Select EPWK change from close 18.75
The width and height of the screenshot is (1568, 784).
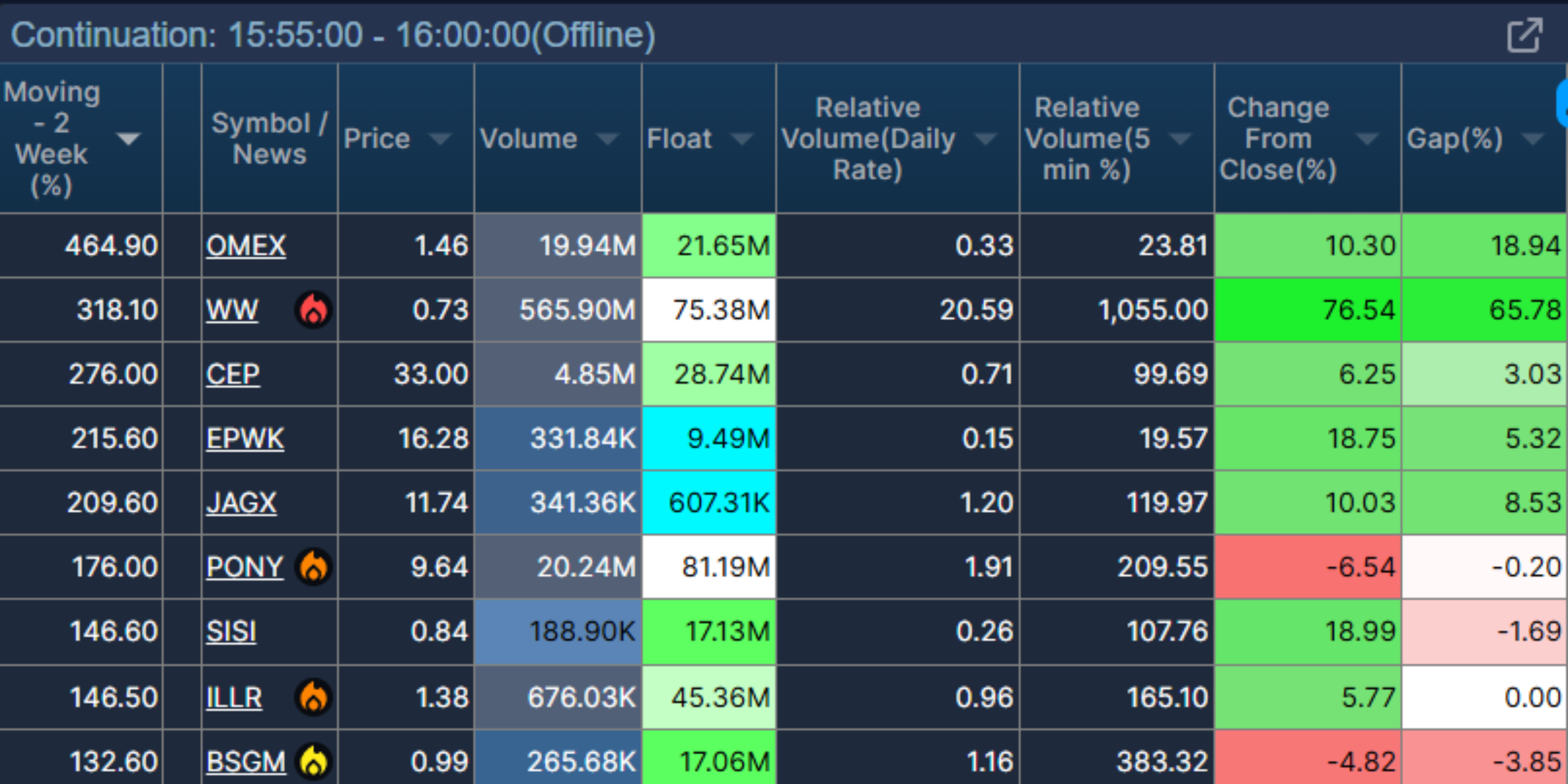[1308, 438]
